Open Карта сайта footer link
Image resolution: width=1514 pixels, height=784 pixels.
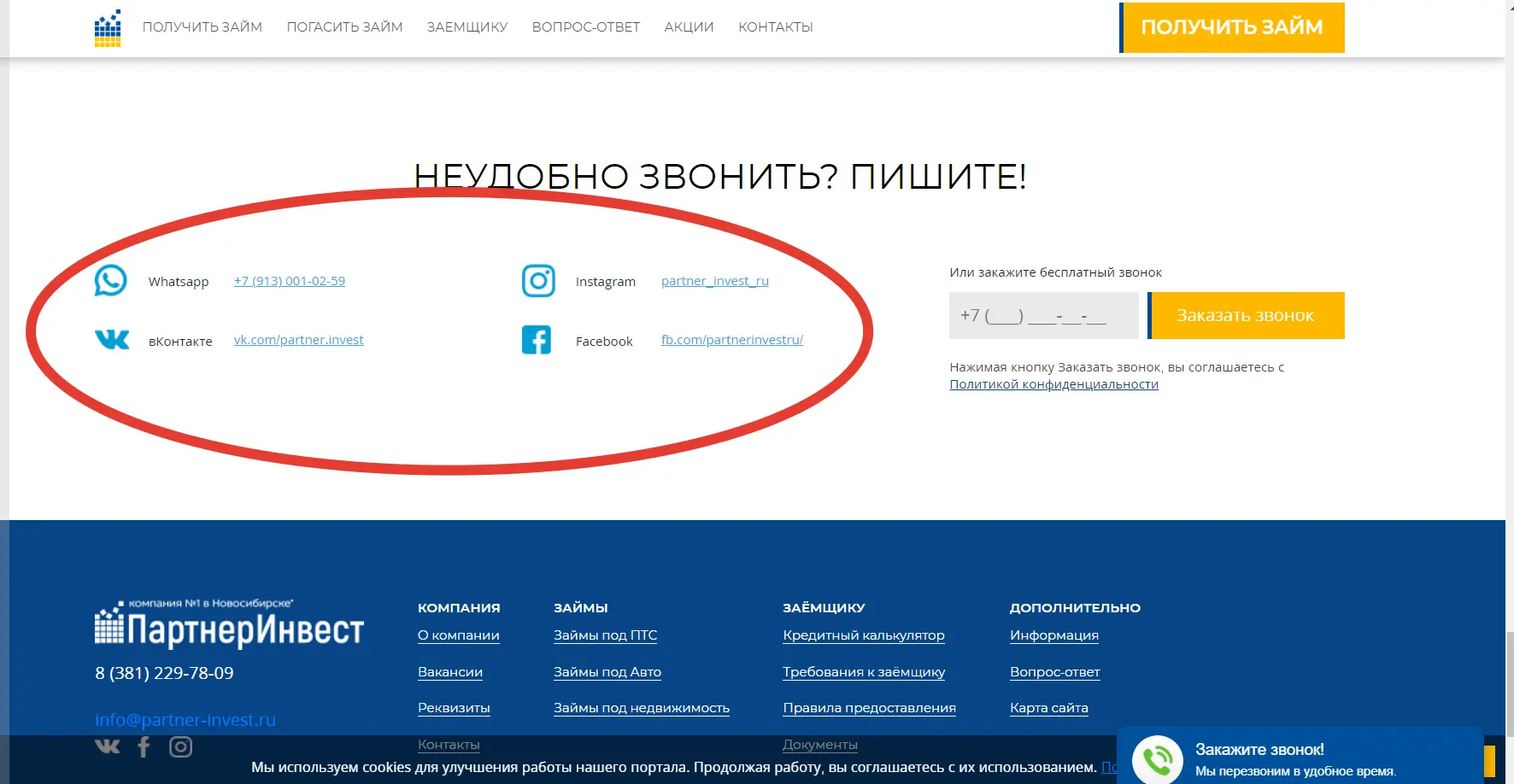[x=1049, y=708]
